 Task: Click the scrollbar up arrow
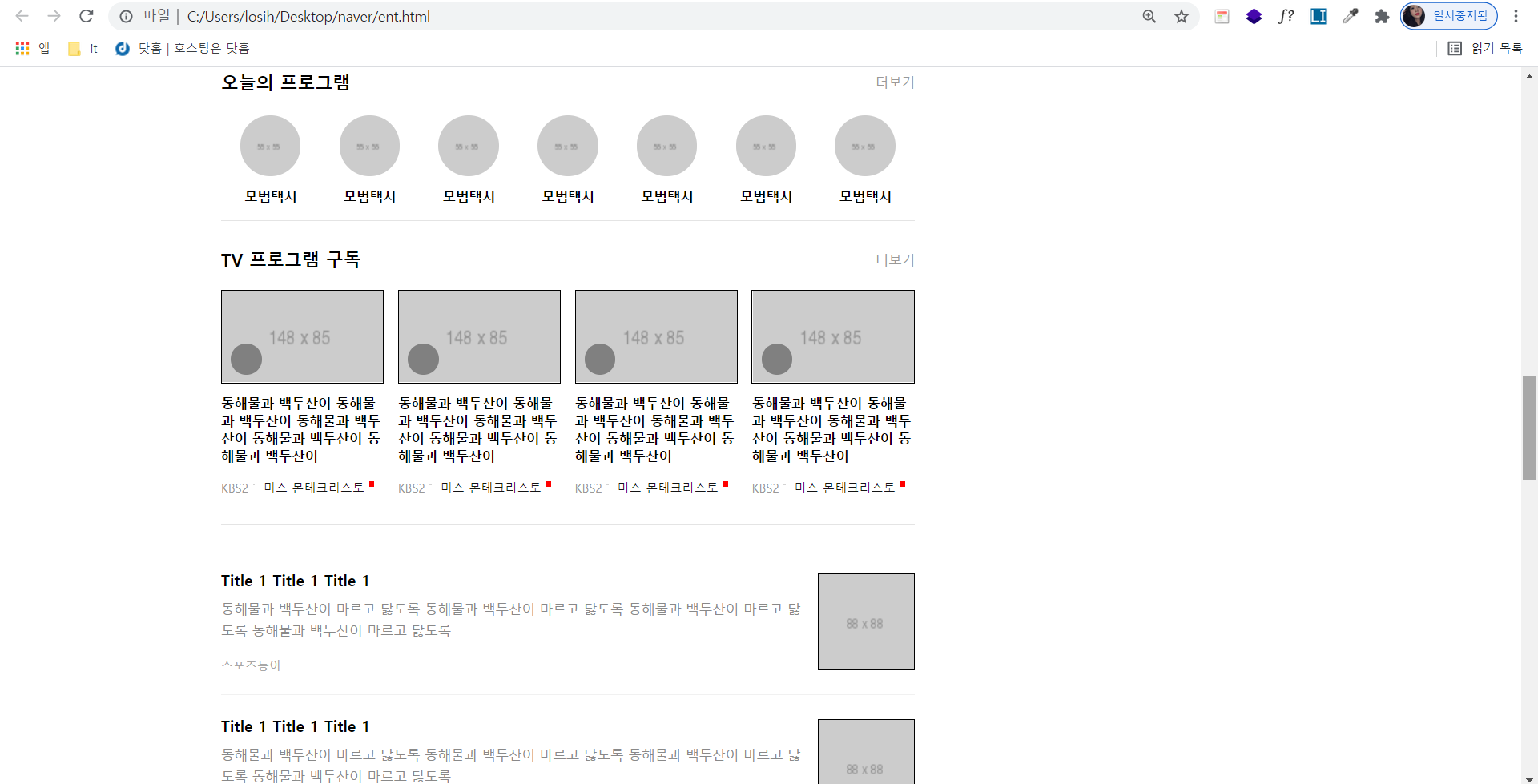[x=1529, y=77]
